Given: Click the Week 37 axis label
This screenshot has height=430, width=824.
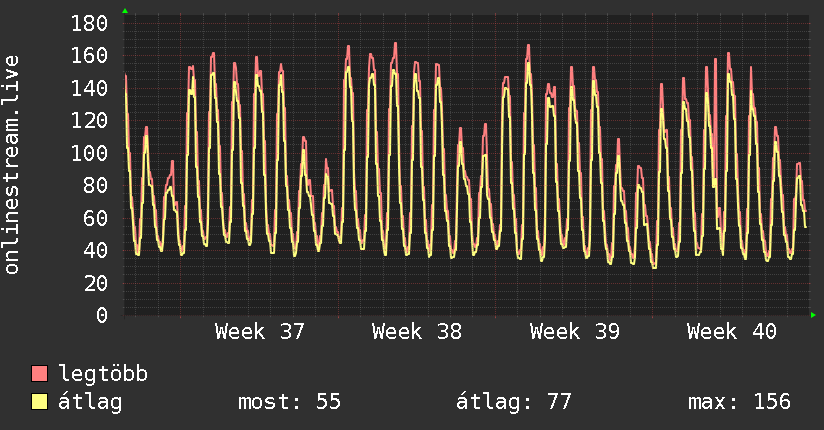Looking at the screenshot, I should pyautogui.click(x=260, y=332).
